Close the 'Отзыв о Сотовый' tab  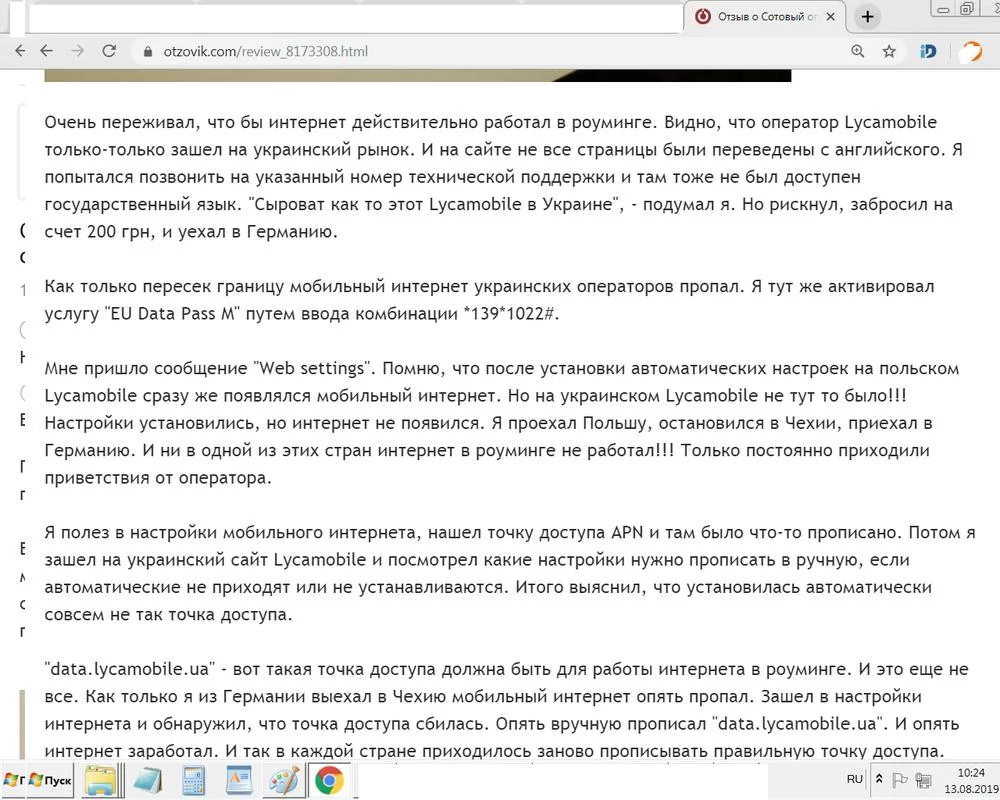(830, 17)
